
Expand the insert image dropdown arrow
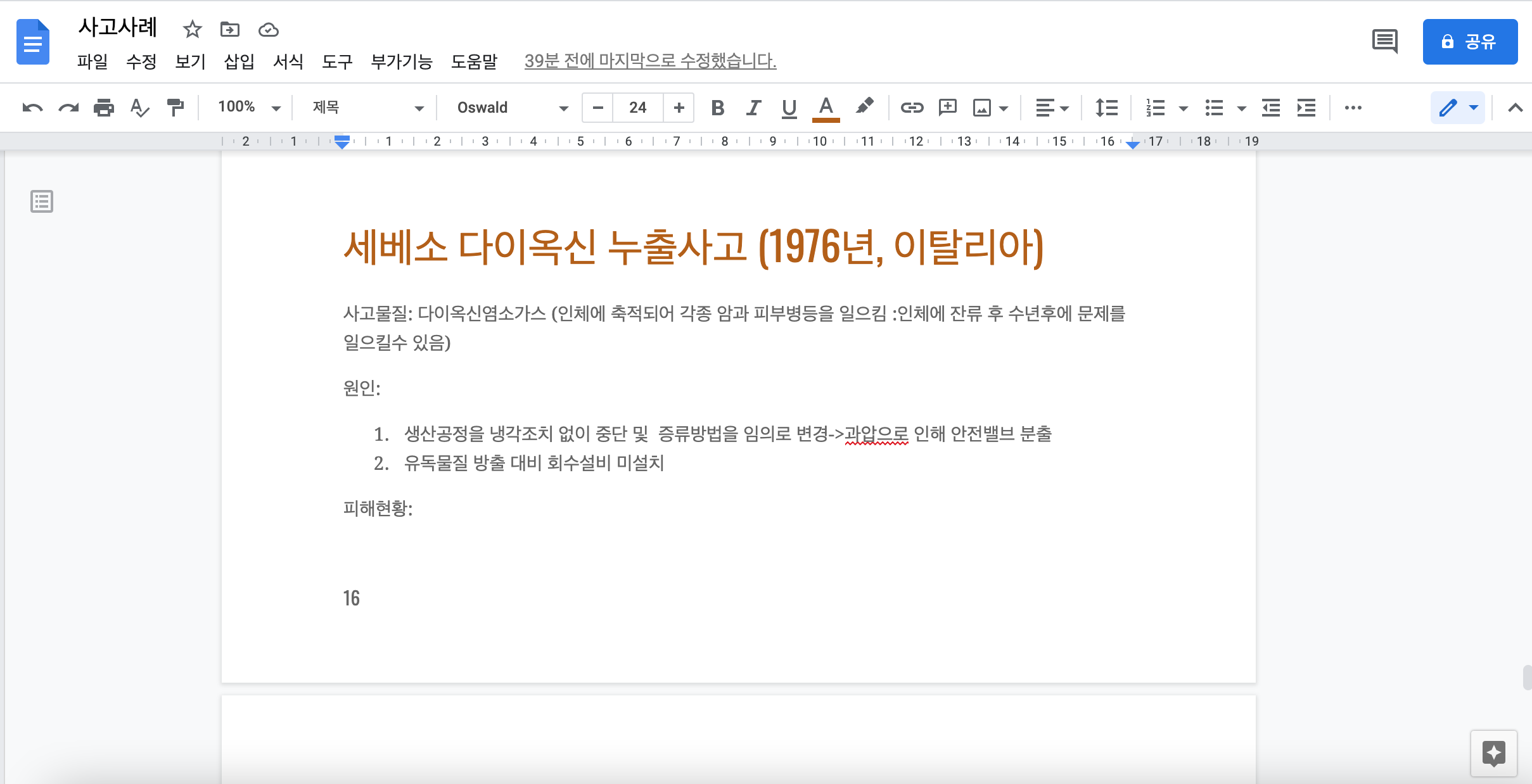[x=1004, y=108]
